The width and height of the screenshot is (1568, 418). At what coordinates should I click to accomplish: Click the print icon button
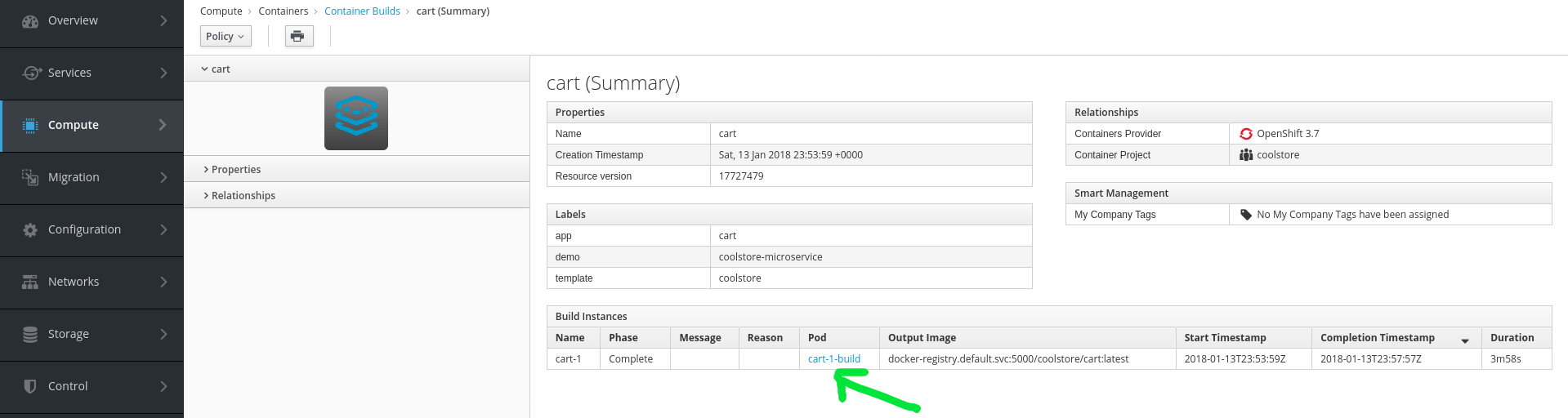298,36
